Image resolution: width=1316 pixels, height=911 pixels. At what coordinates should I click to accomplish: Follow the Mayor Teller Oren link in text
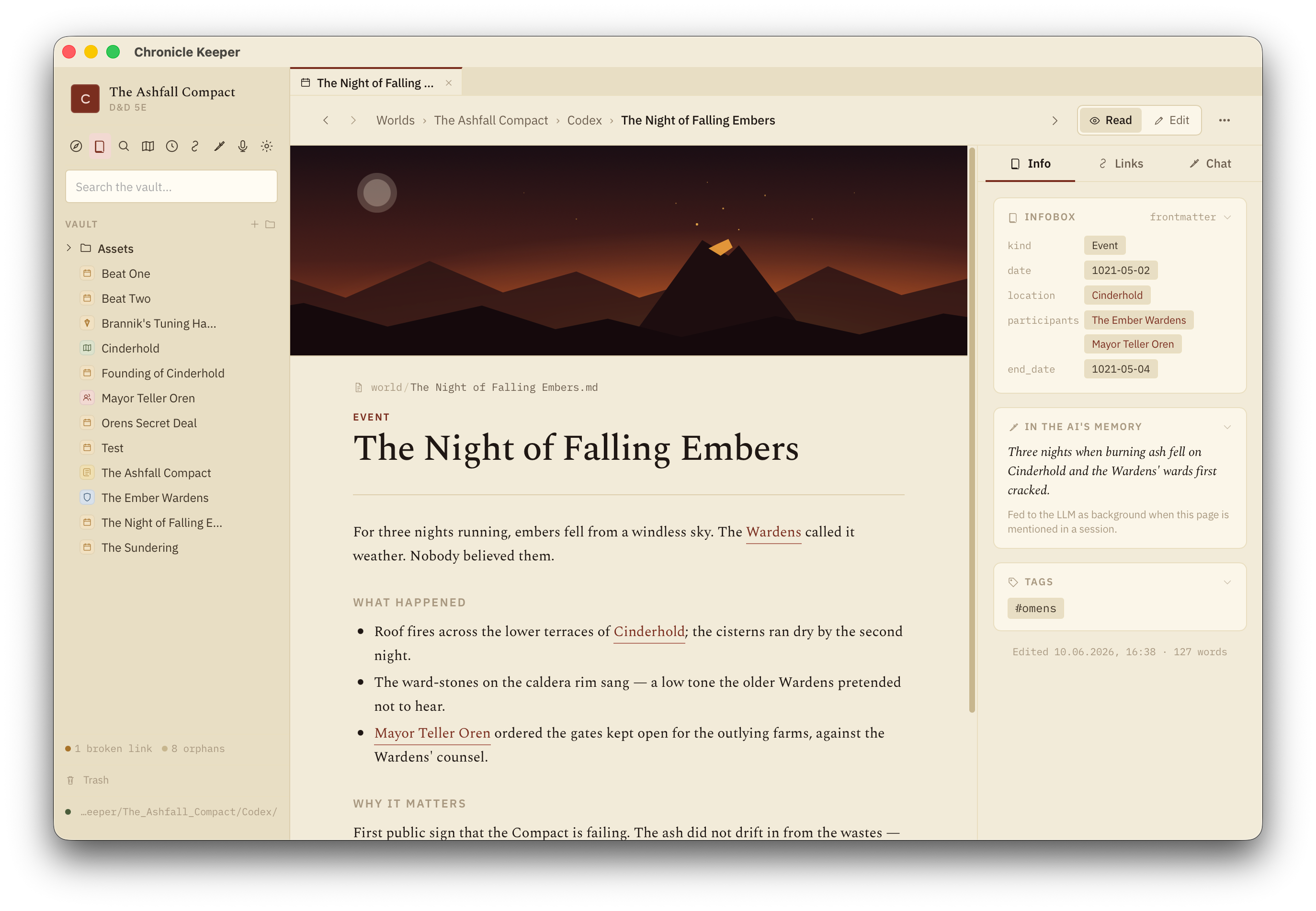tap(432, 733)
